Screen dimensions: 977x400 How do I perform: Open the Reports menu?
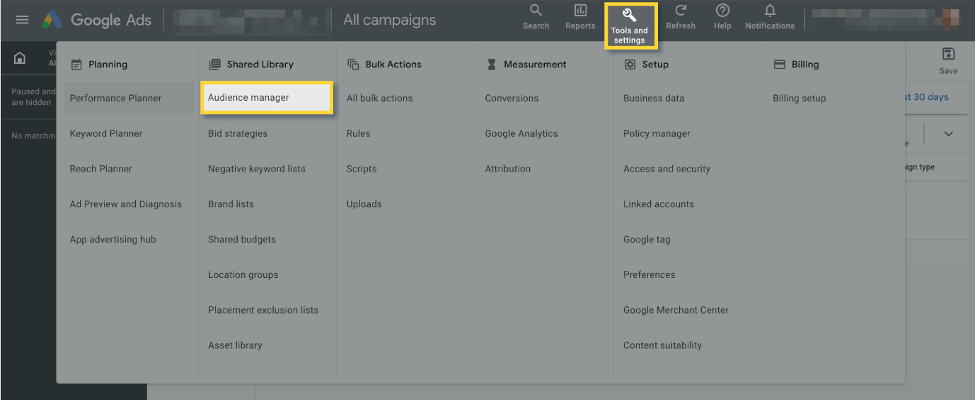pyautogui.click(x=580, y=17)
